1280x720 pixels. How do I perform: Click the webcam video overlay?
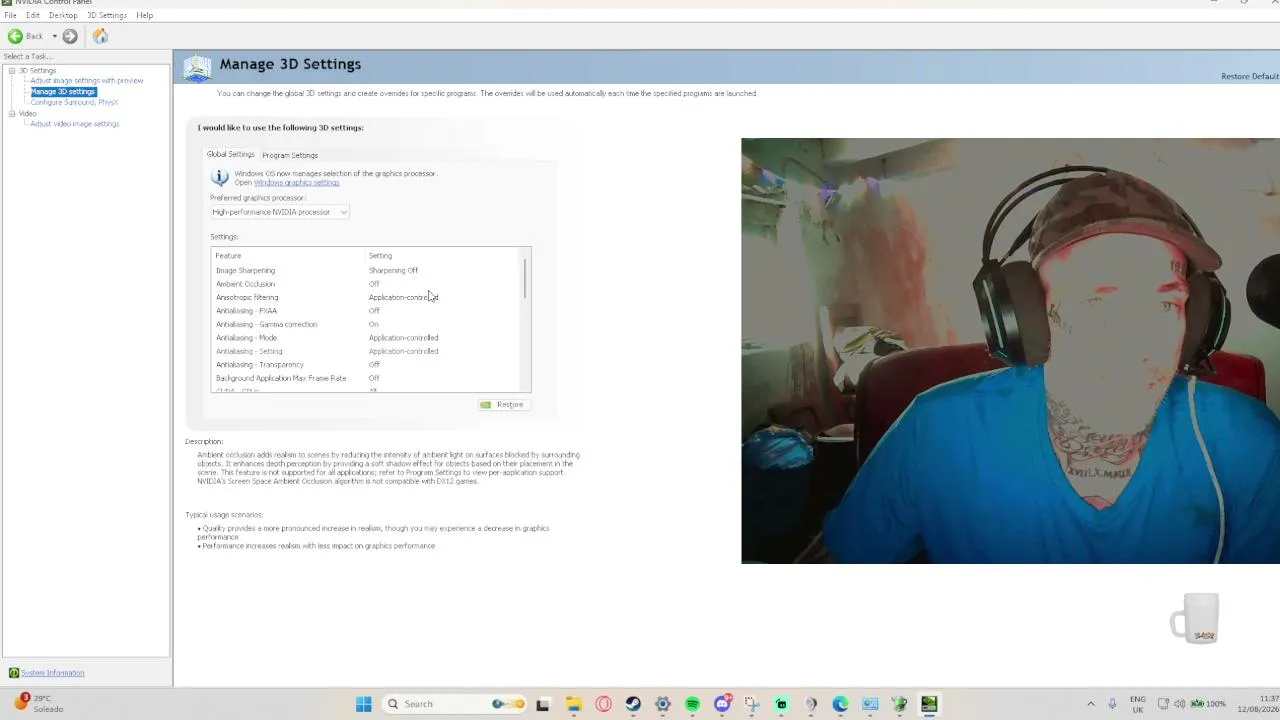point(1010,351)
